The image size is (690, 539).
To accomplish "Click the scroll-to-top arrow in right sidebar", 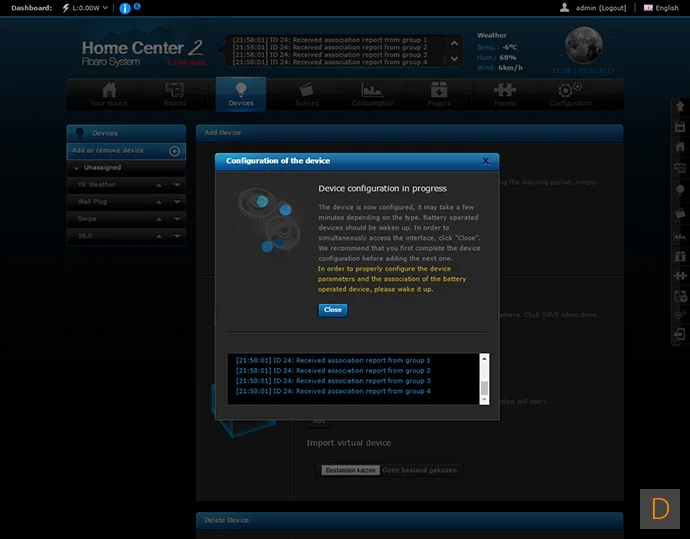I will coord(680,106).
